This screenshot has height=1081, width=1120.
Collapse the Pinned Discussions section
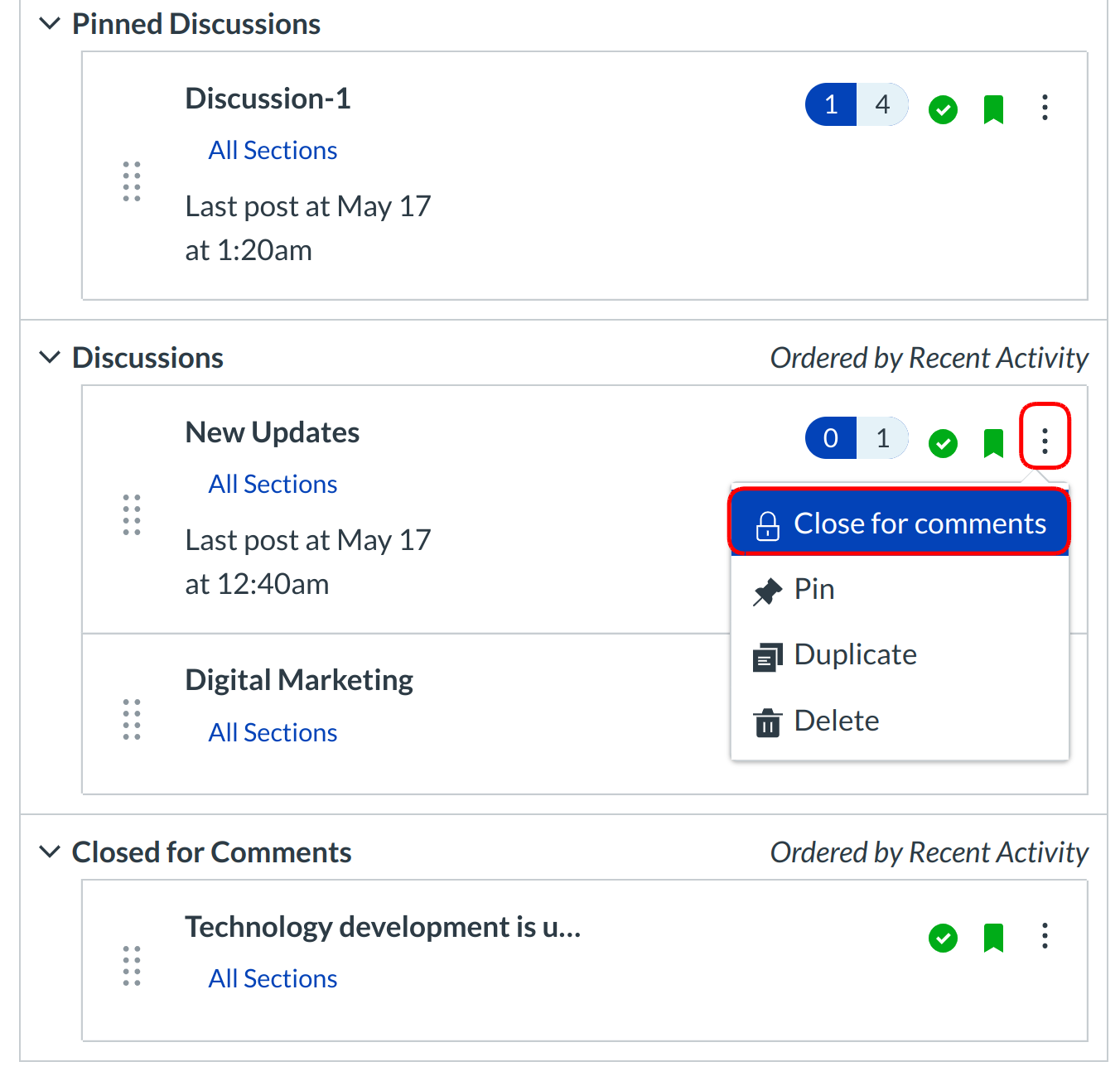point(50,24)
